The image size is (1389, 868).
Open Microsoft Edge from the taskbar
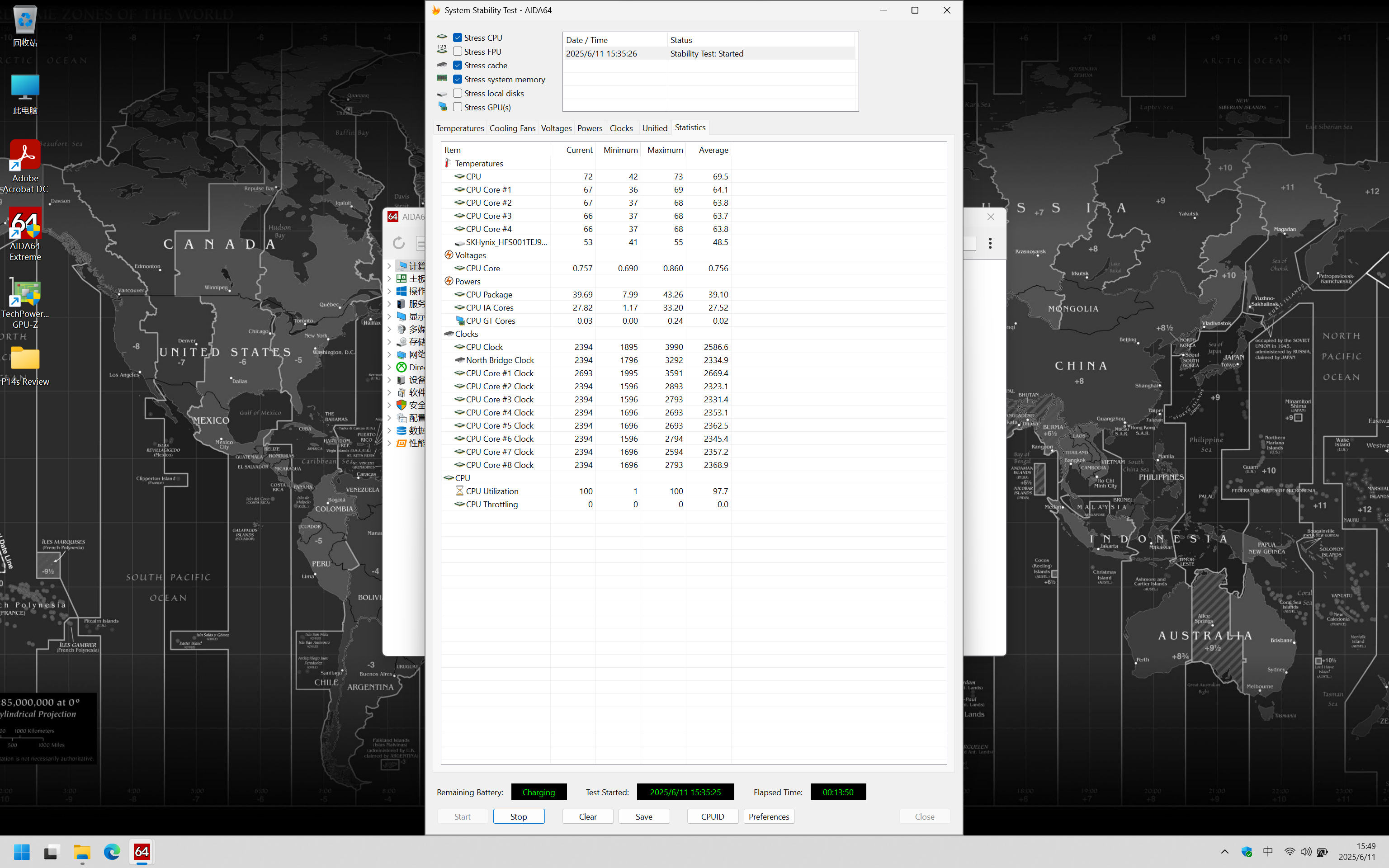[112, 852]
